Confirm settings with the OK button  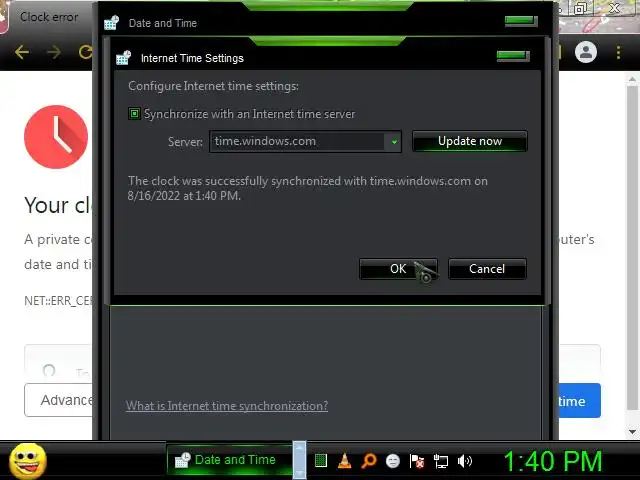398,269
